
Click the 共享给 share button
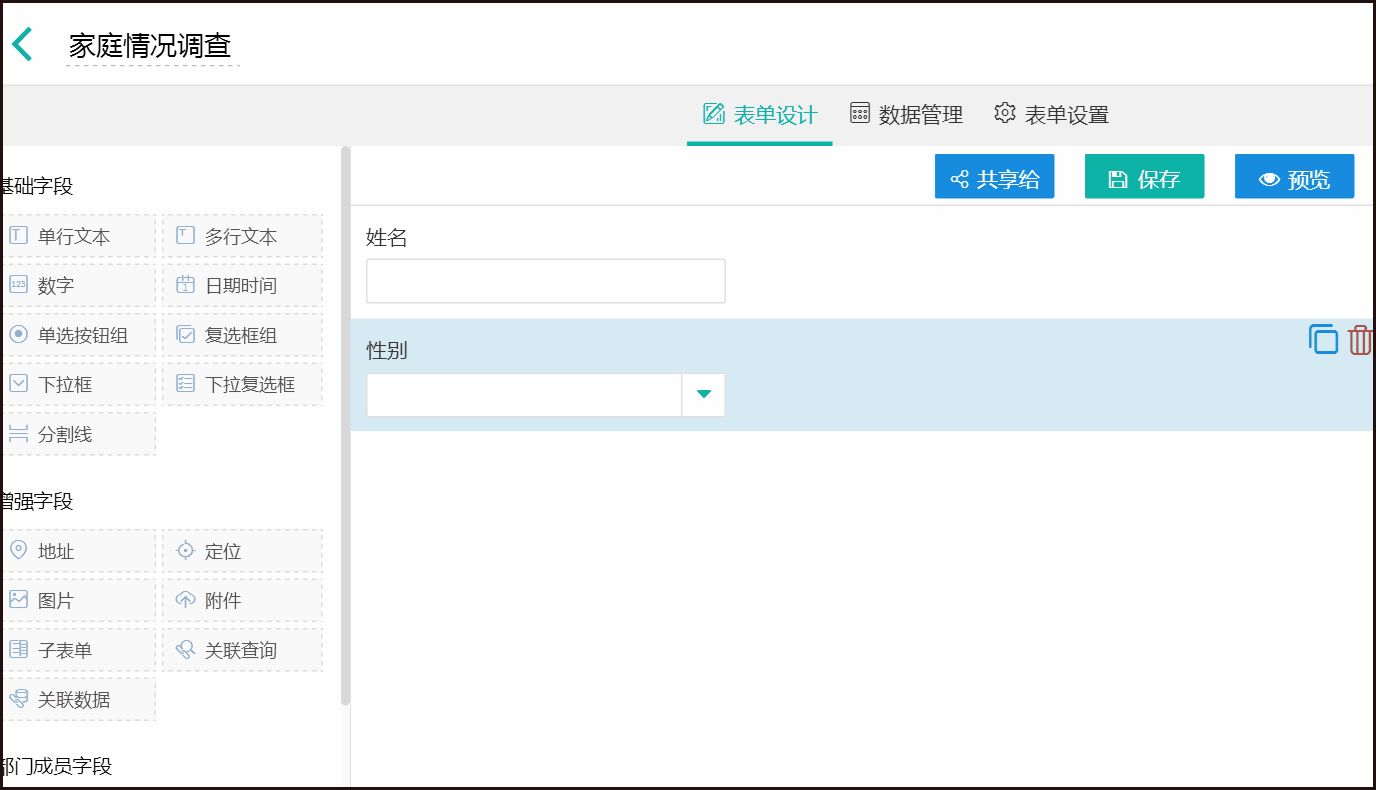[x=994, y=177]
